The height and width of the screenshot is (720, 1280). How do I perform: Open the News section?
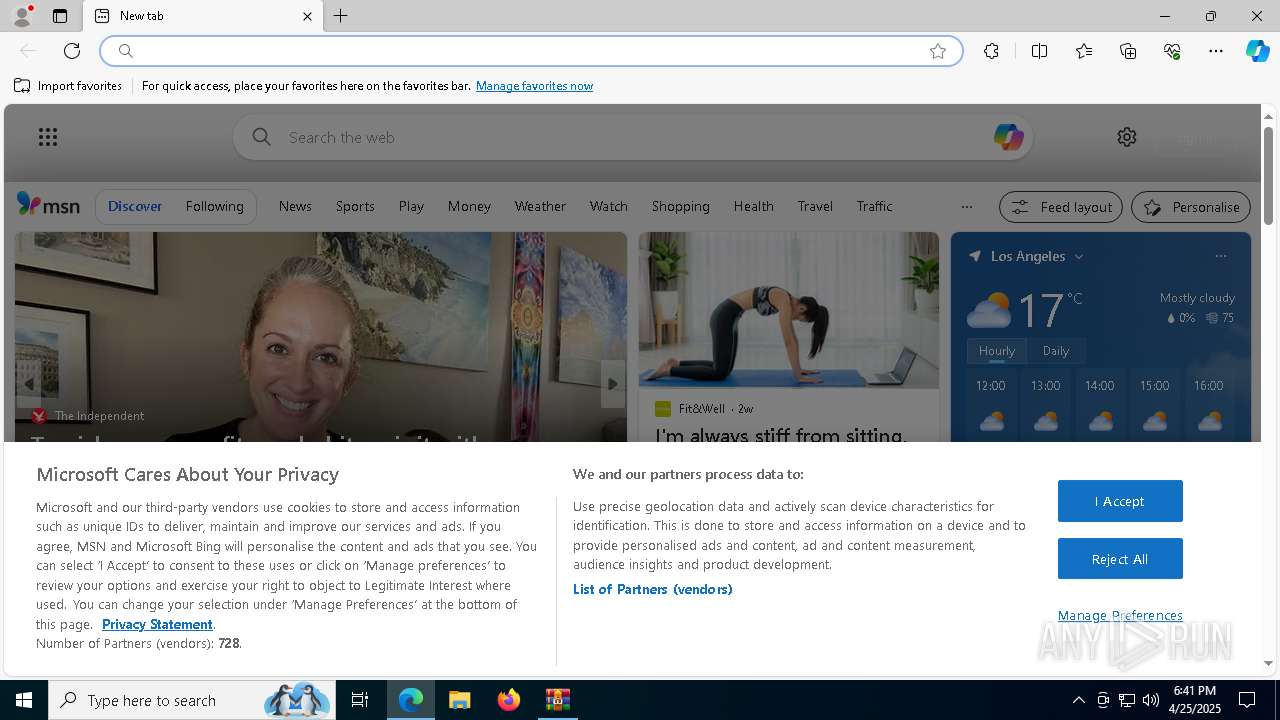click(x=295, y=206)
